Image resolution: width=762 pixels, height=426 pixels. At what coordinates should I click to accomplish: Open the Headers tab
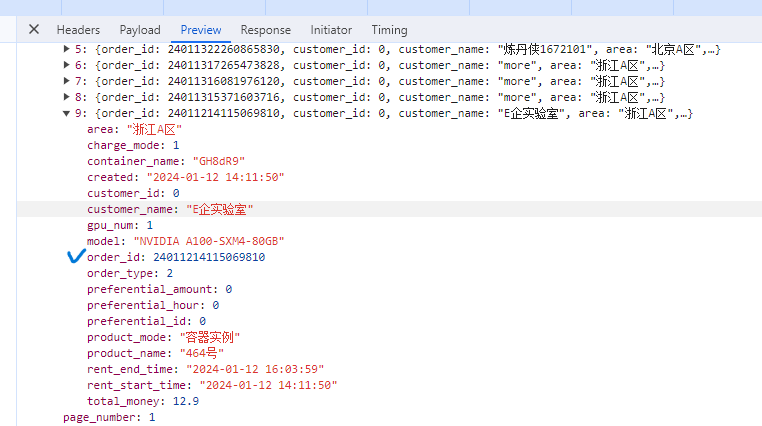[78, 30]
